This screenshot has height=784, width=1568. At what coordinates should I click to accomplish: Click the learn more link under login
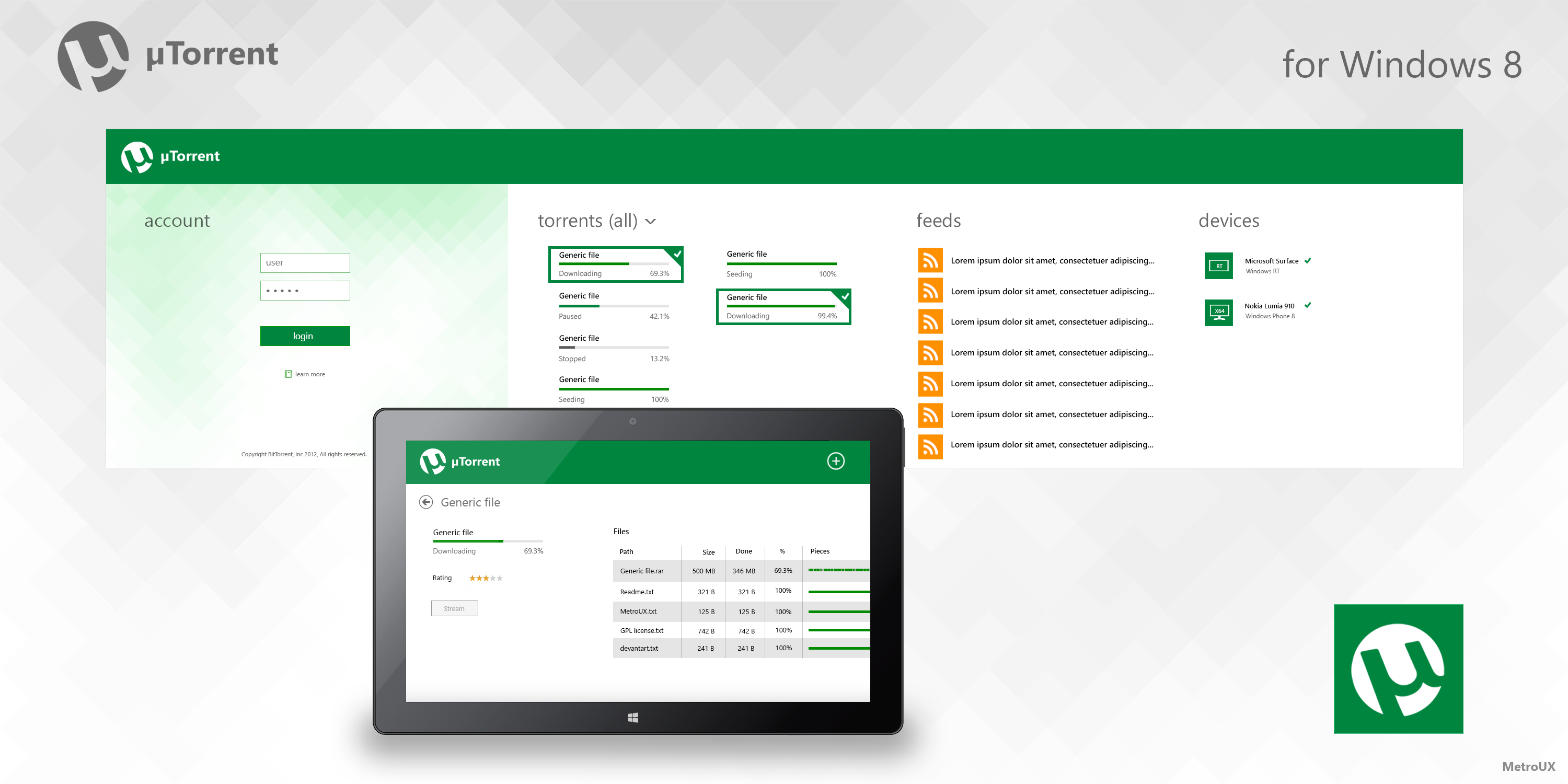click(305, 374)
